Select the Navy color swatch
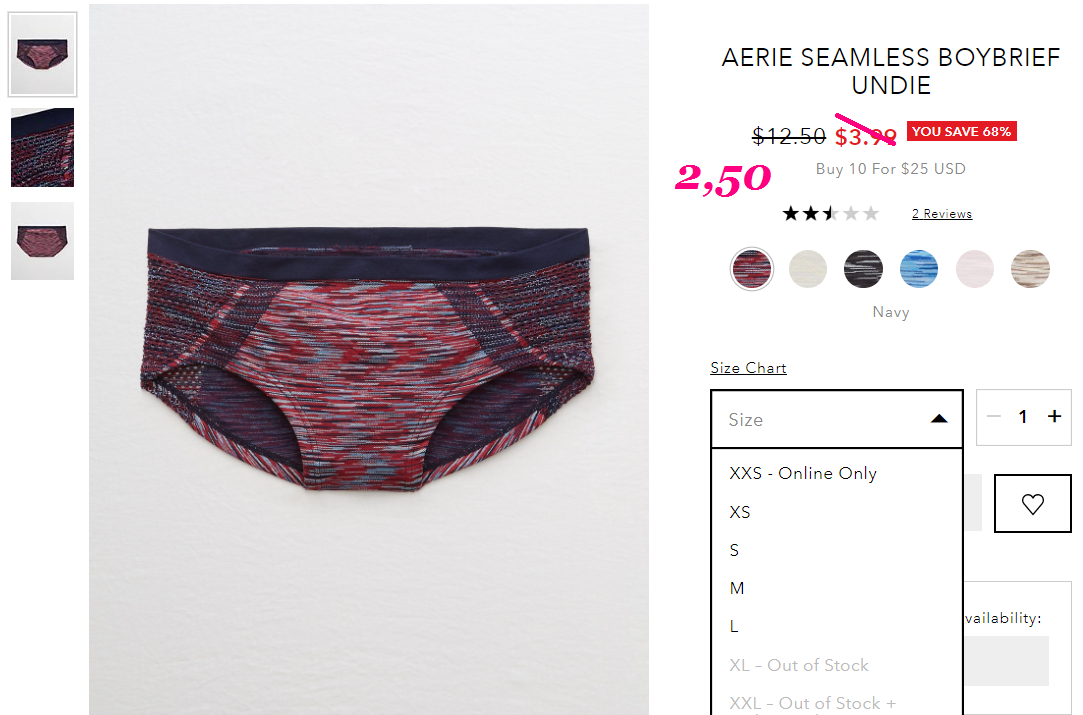The height and width of the screenshot is (715, 1083). coord(751,269)
